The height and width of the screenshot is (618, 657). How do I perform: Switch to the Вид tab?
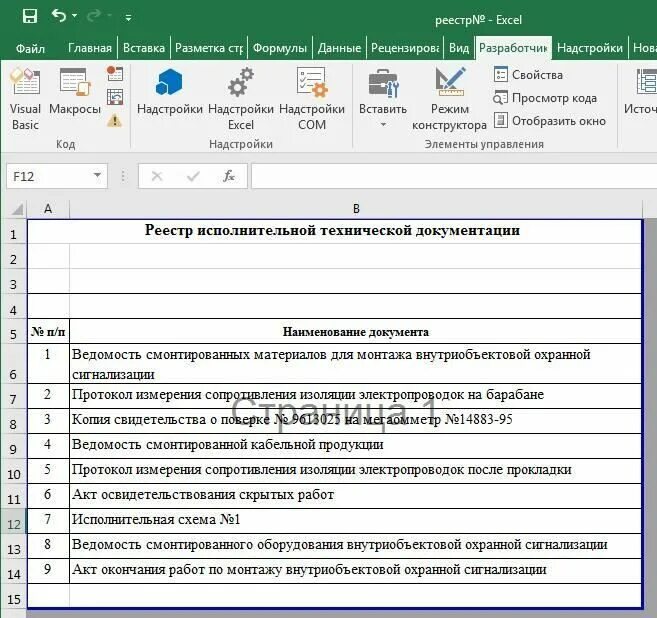(459, 48)
